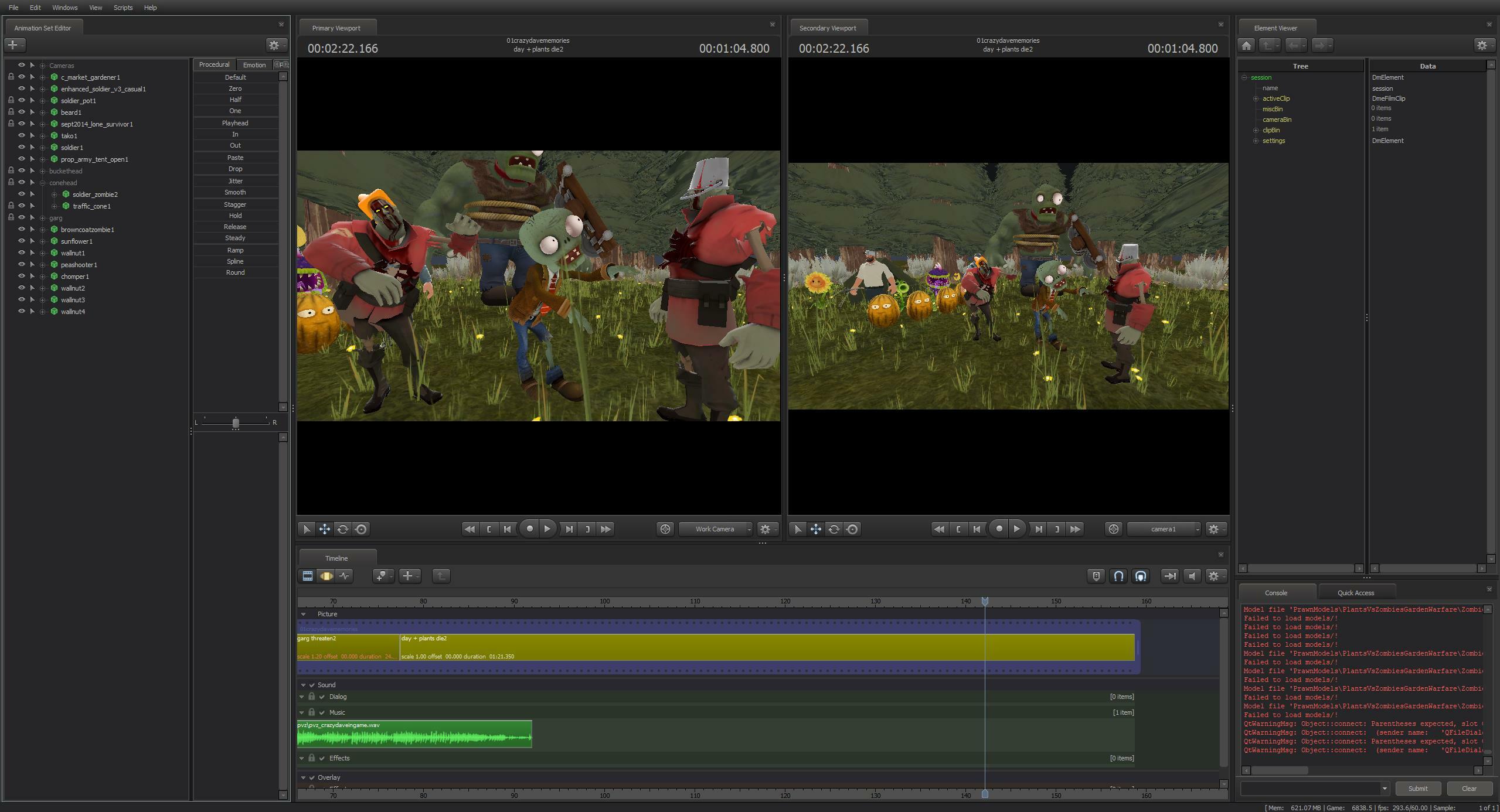Image resolution: width=1500 pixels, height=812 pixels.
Task: Toggle the lock on c_market_gardener1
Action: (11, 77)
